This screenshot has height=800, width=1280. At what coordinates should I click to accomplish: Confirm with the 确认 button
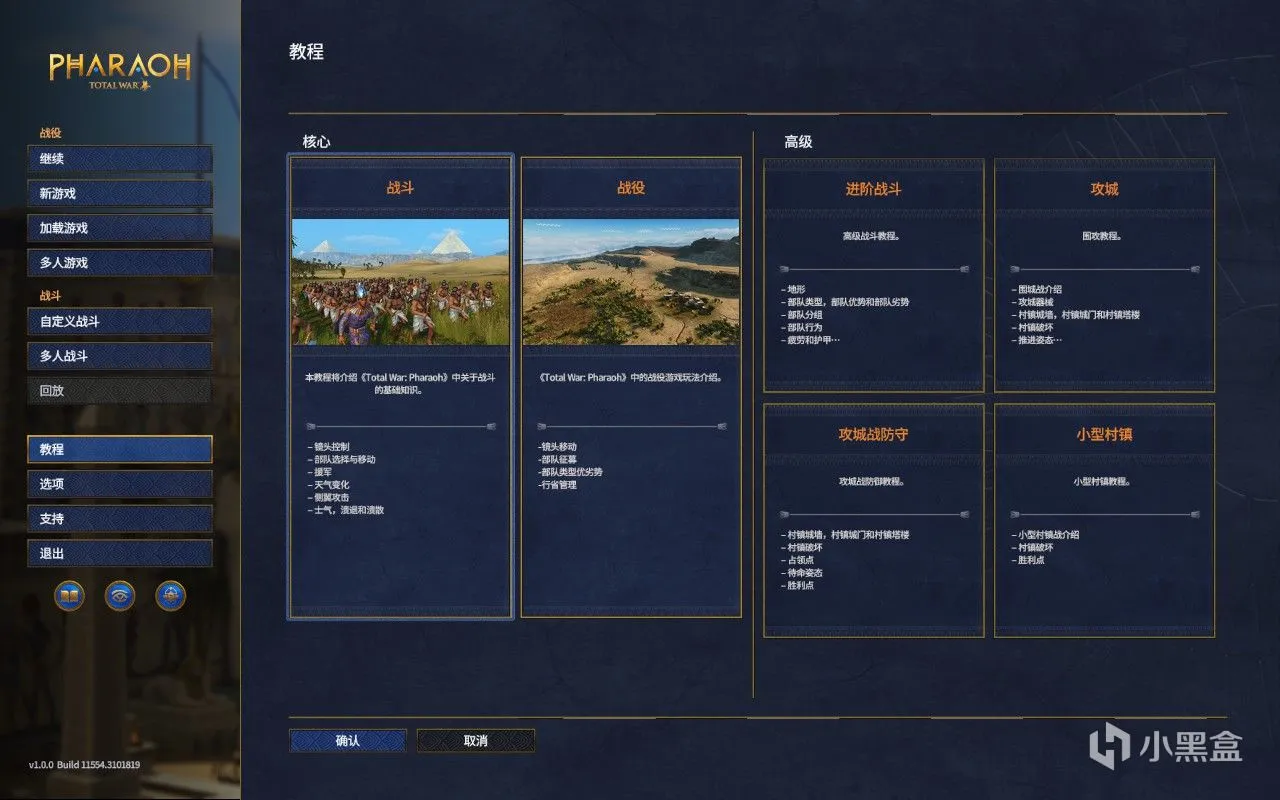click(x=348, y=741)
